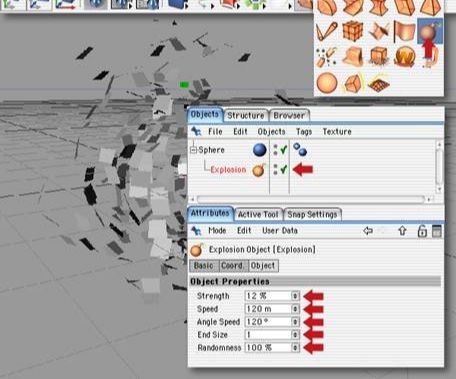This screenshot has width=456, height=379.
Task: Click the Speed input field
Action: (x=268, y=309)
